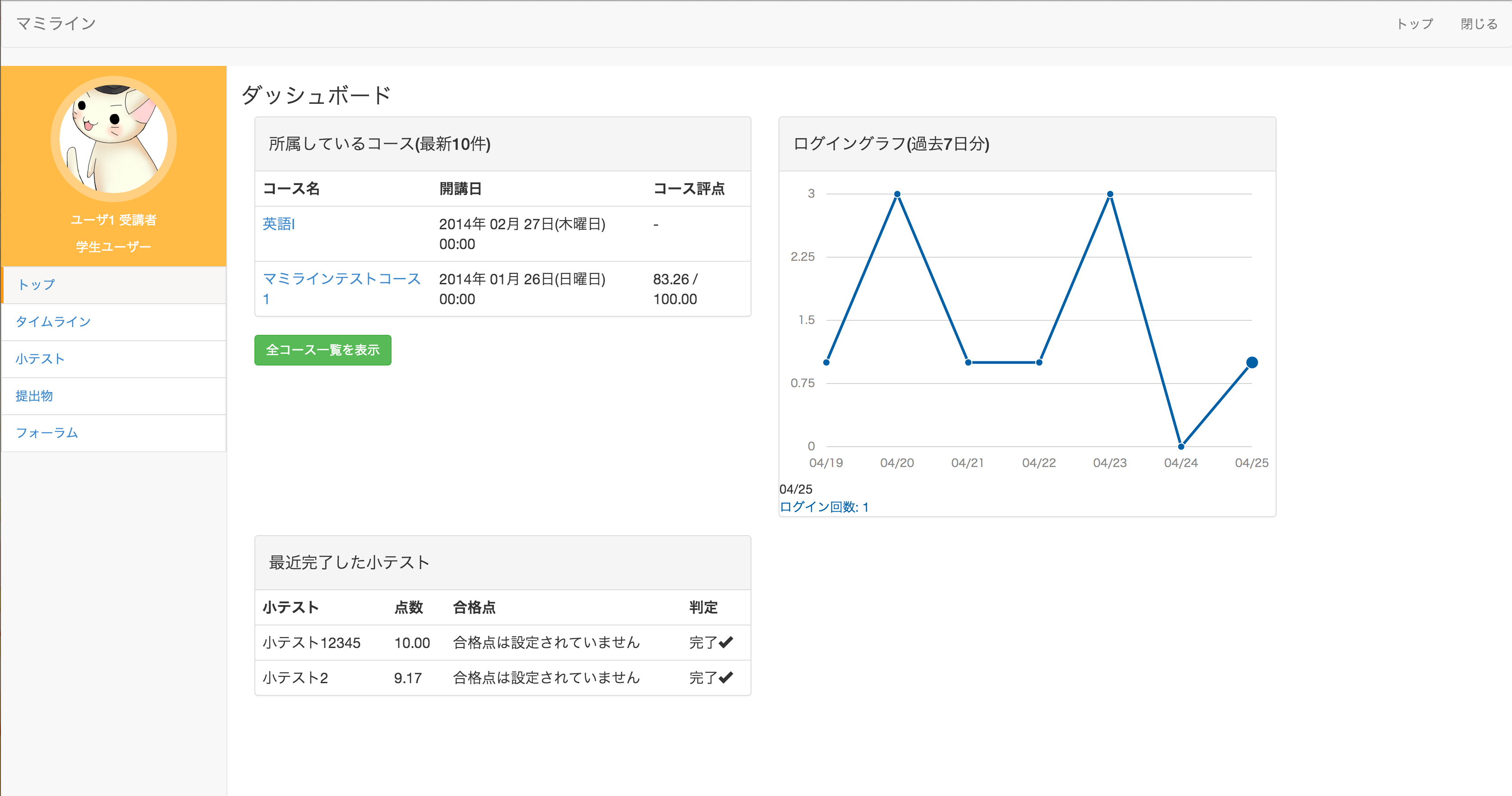Click the cat avatar profile picture

click(x=113, y=139)
